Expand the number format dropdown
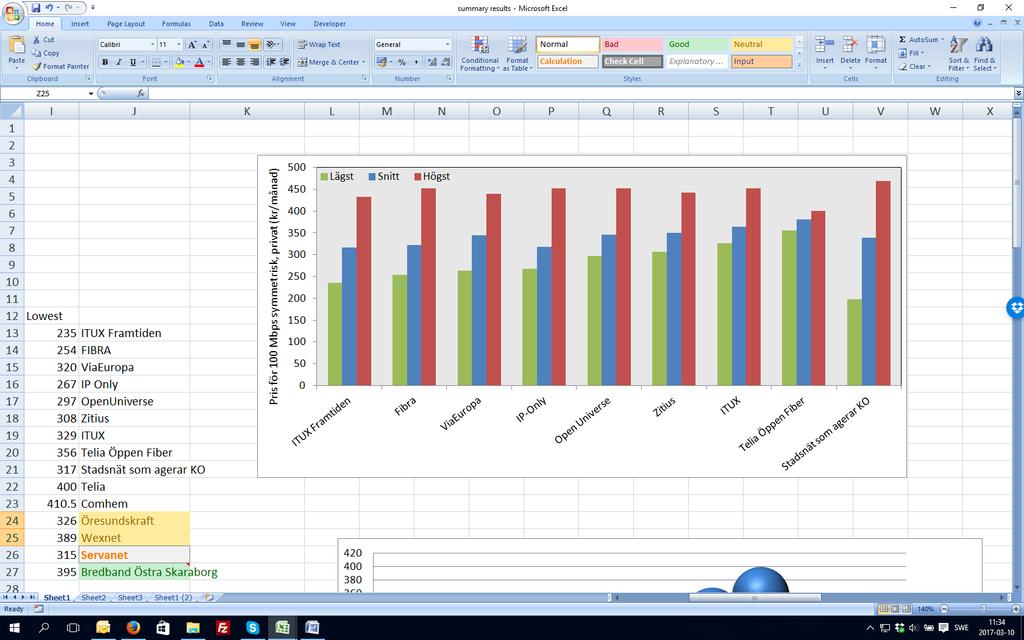Screen dimensions: 1024x640 447,44
